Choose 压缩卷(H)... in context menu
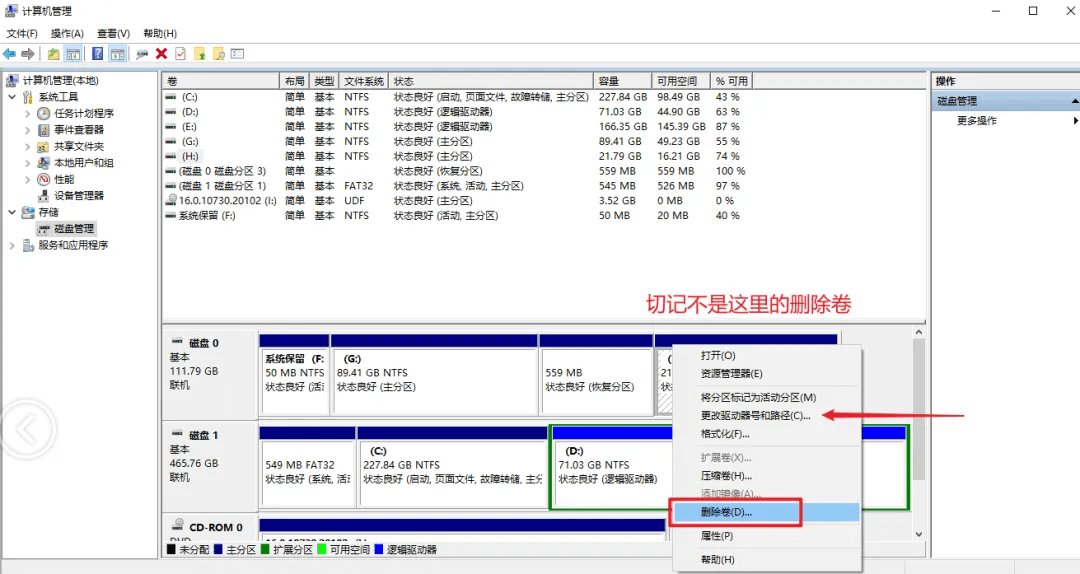The image size is (1080, 574). (766, 475)
